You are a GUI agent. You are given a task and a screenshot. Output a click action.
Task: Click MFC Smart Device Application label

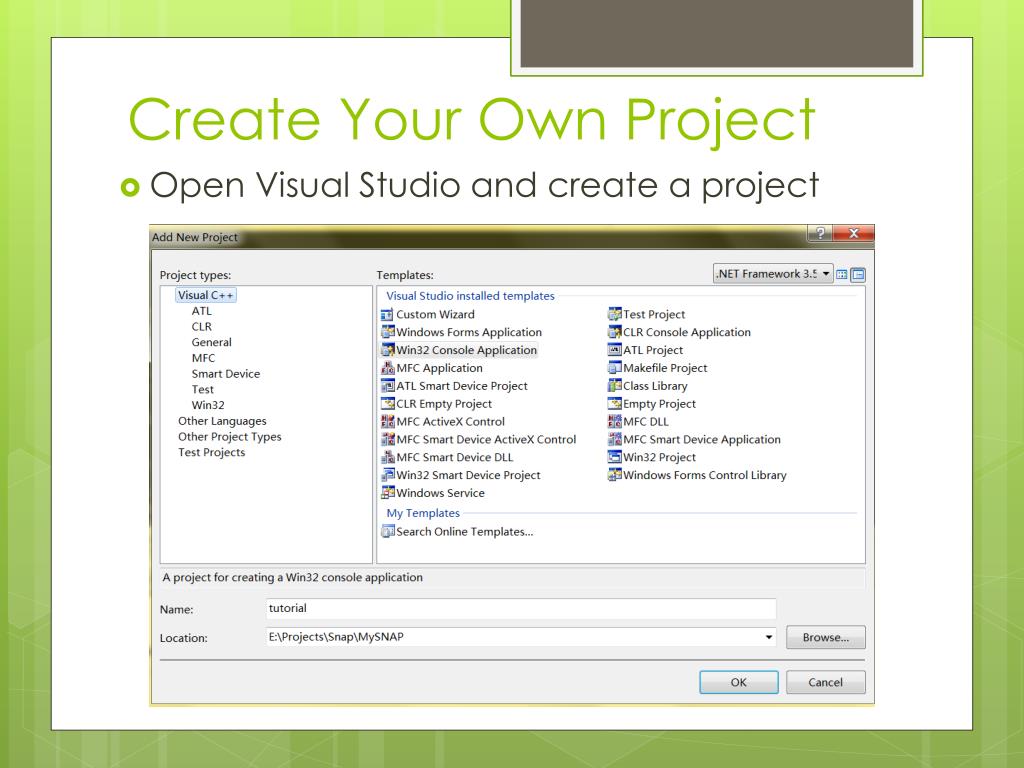(702, 440)
